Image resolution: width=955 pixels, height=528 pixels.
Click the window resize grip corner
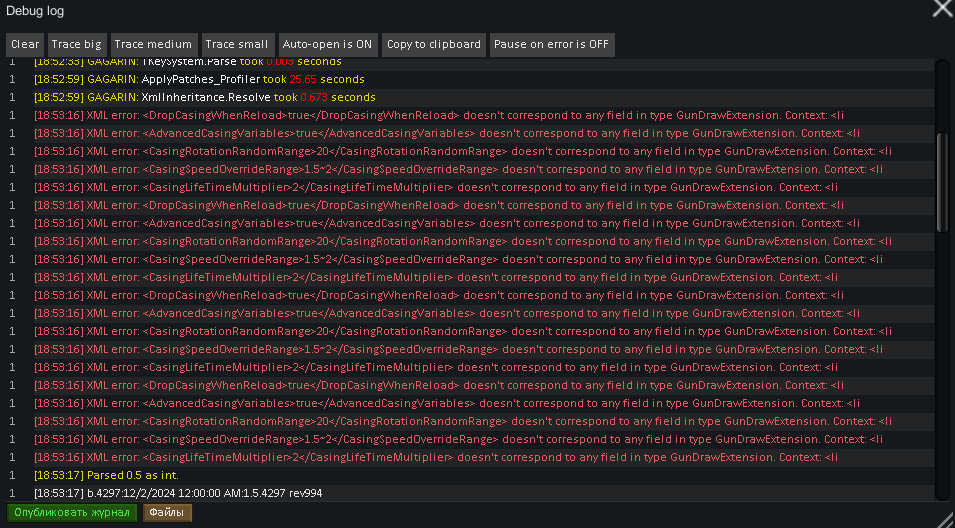(945, 518)
